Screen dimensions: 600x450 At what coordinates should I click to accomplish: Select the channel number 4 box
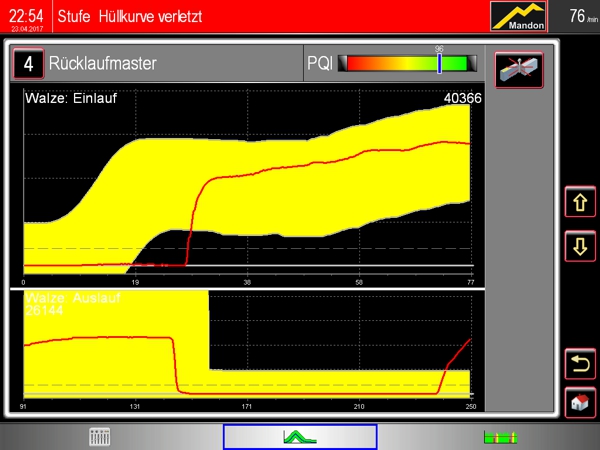coord(28,65)
